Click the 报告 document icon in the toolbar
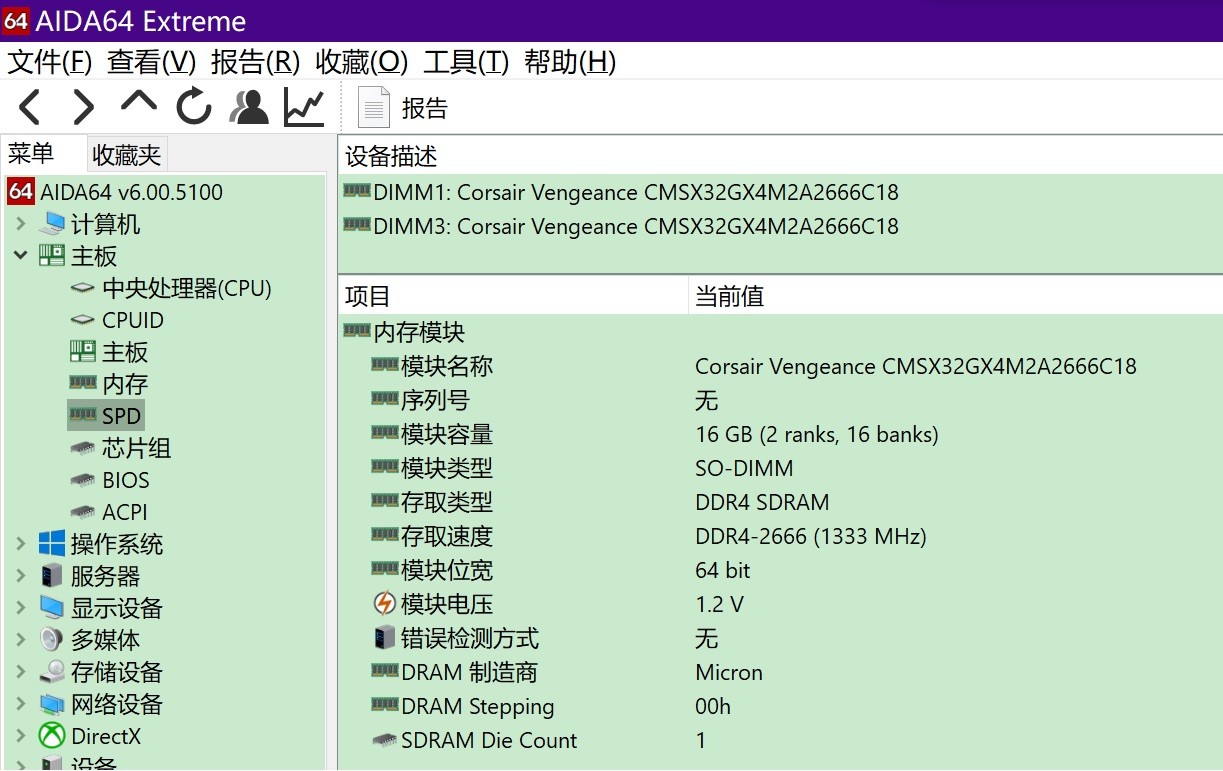The image size is (1223, 771). tap(373, 107)
